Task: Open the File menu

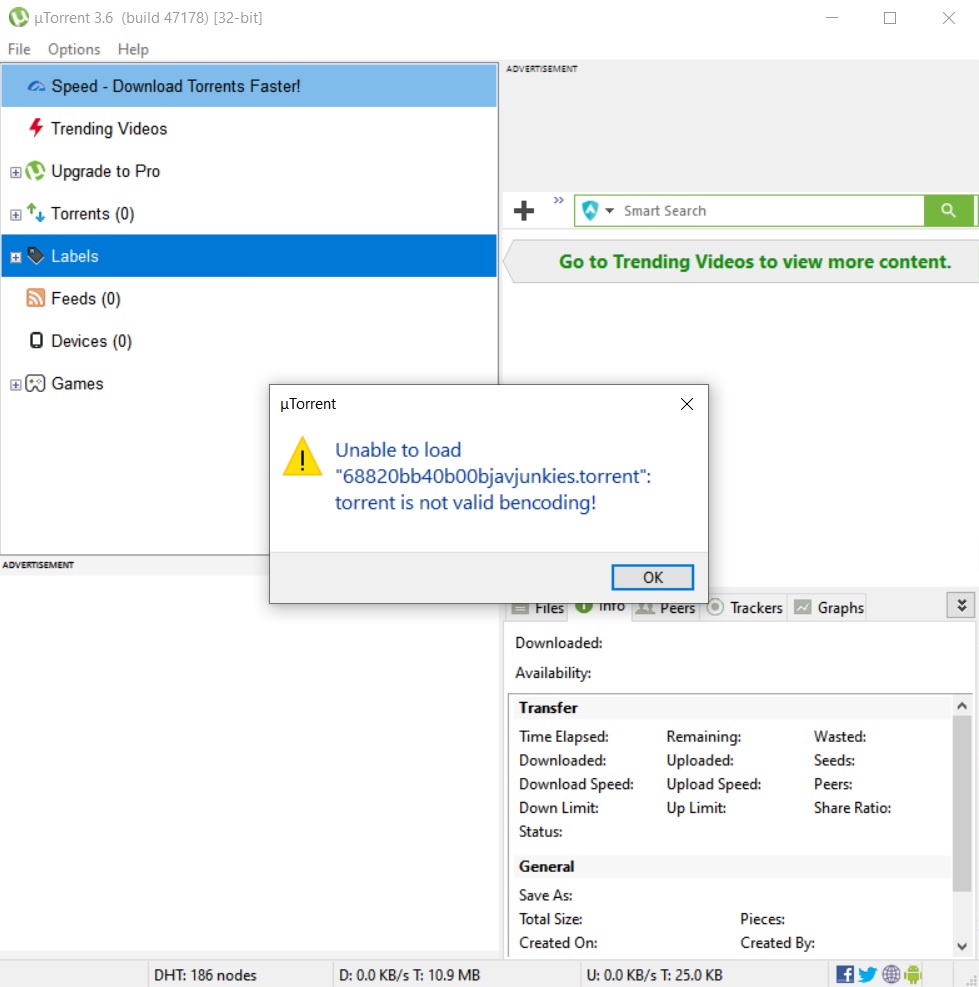Action: pos(19,49)
